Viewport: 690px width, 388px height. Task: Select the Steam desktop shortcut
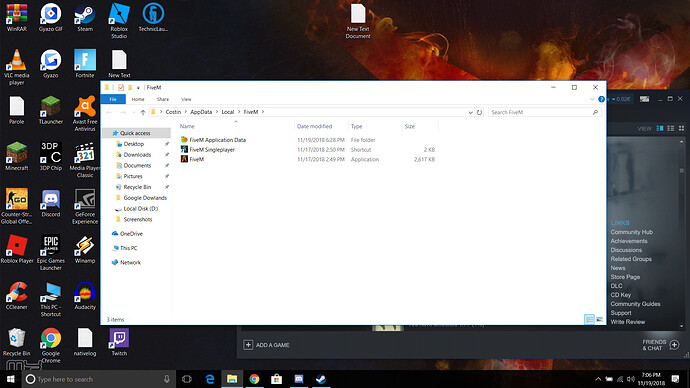[85, 18]
